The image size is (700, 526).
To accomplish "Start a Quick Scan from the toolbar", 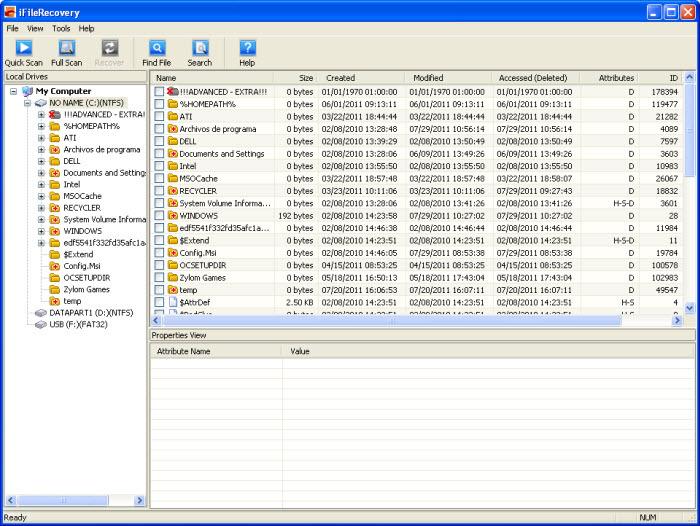I will tap(24, 53).
